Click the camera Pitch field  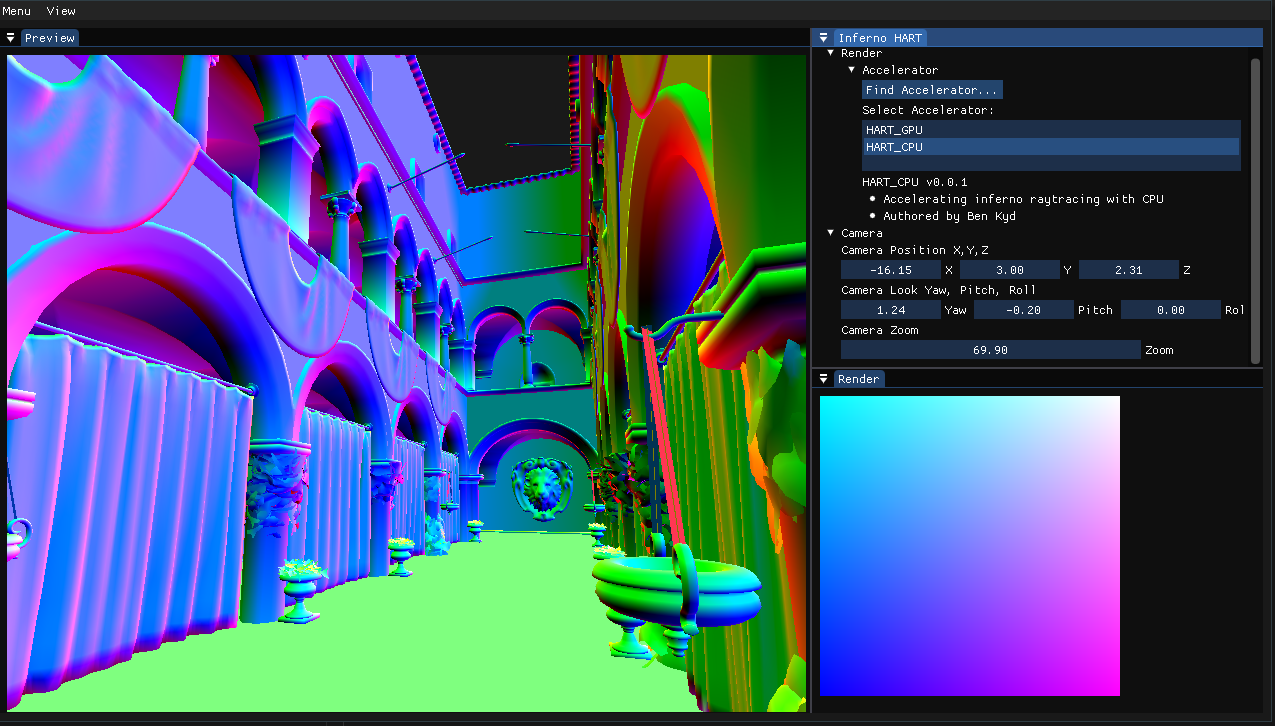(x=1023, y=309)
